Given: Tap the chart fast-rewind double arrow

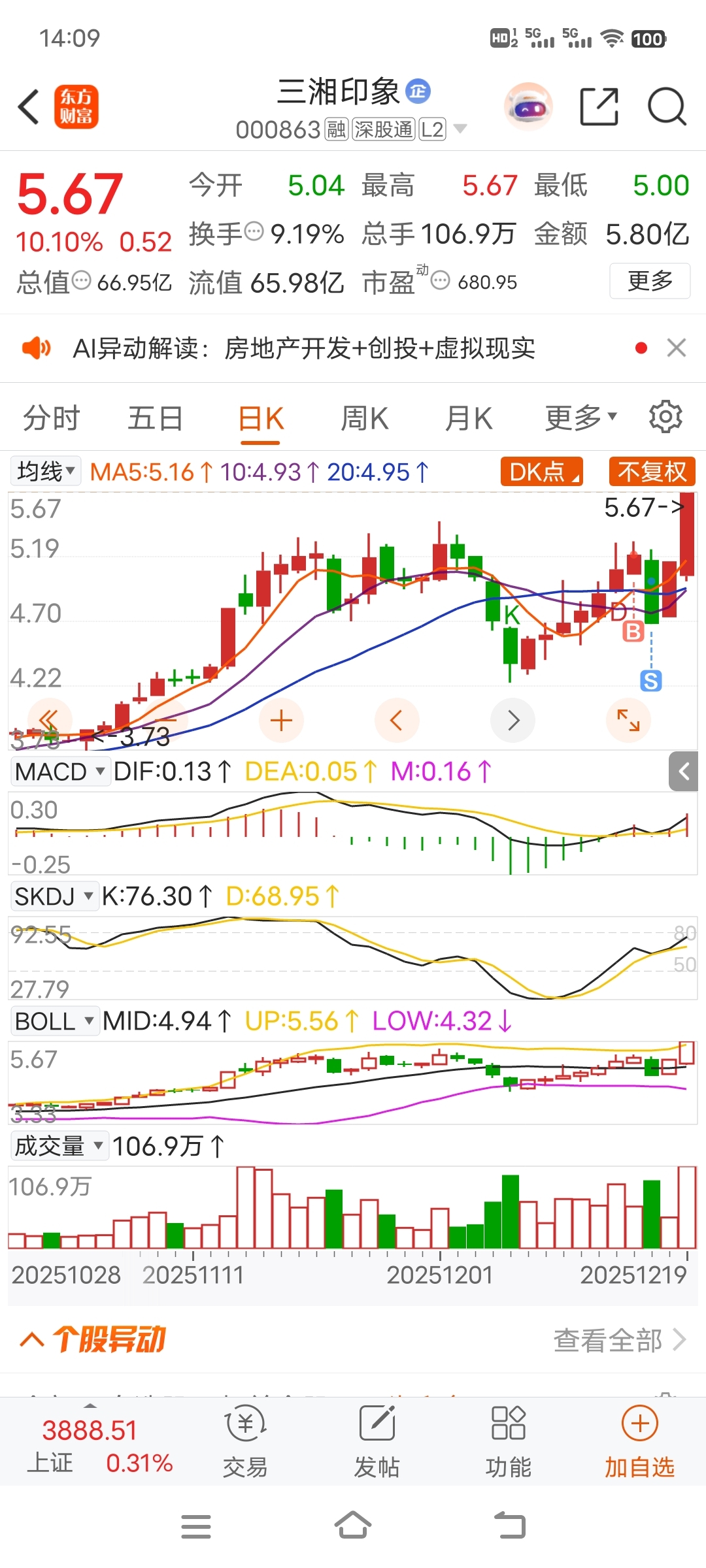Looking at the screenshot, I should tap(50, 720).
